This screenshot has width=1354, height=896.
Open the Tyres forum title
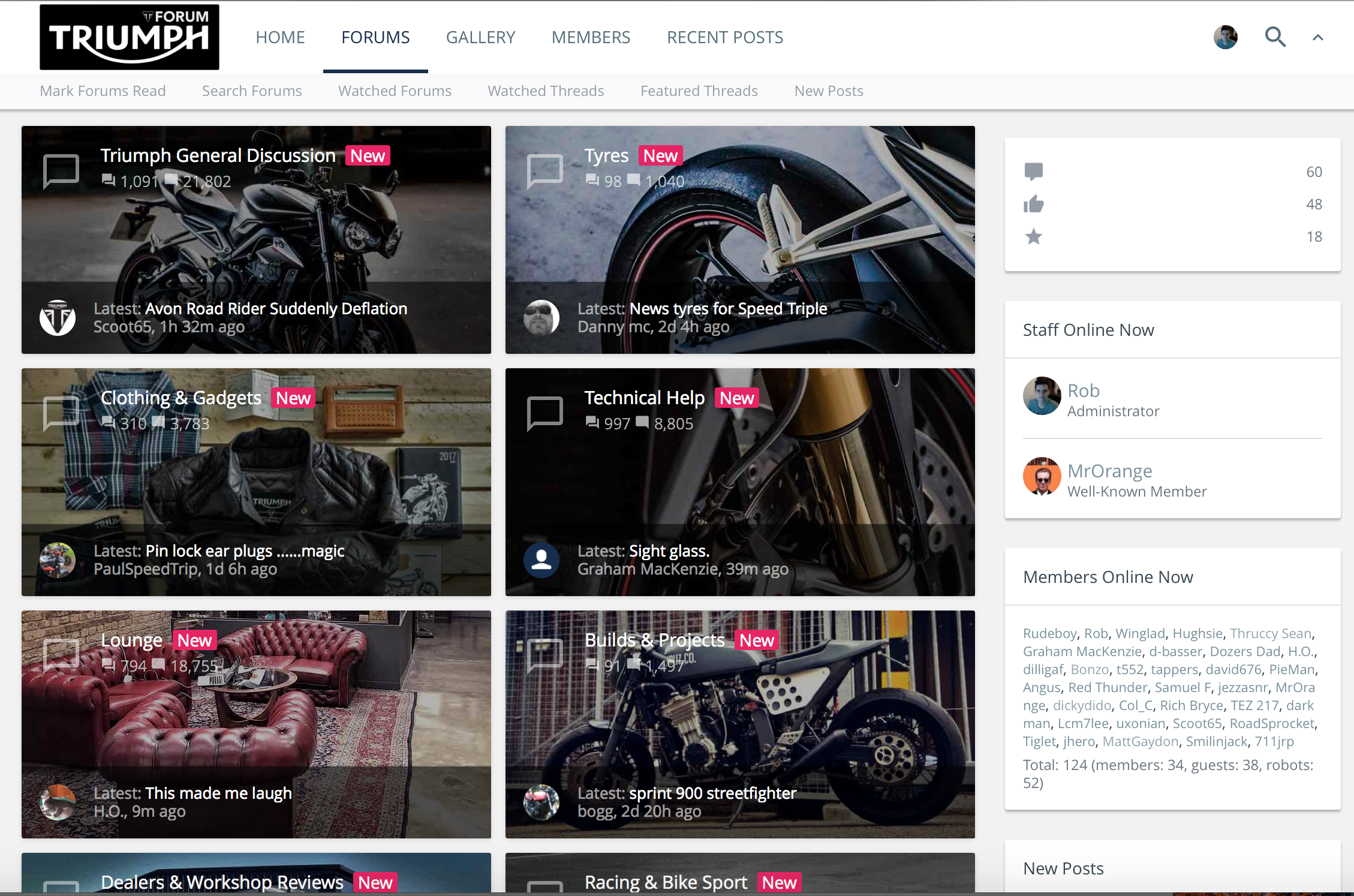(606, 155)
